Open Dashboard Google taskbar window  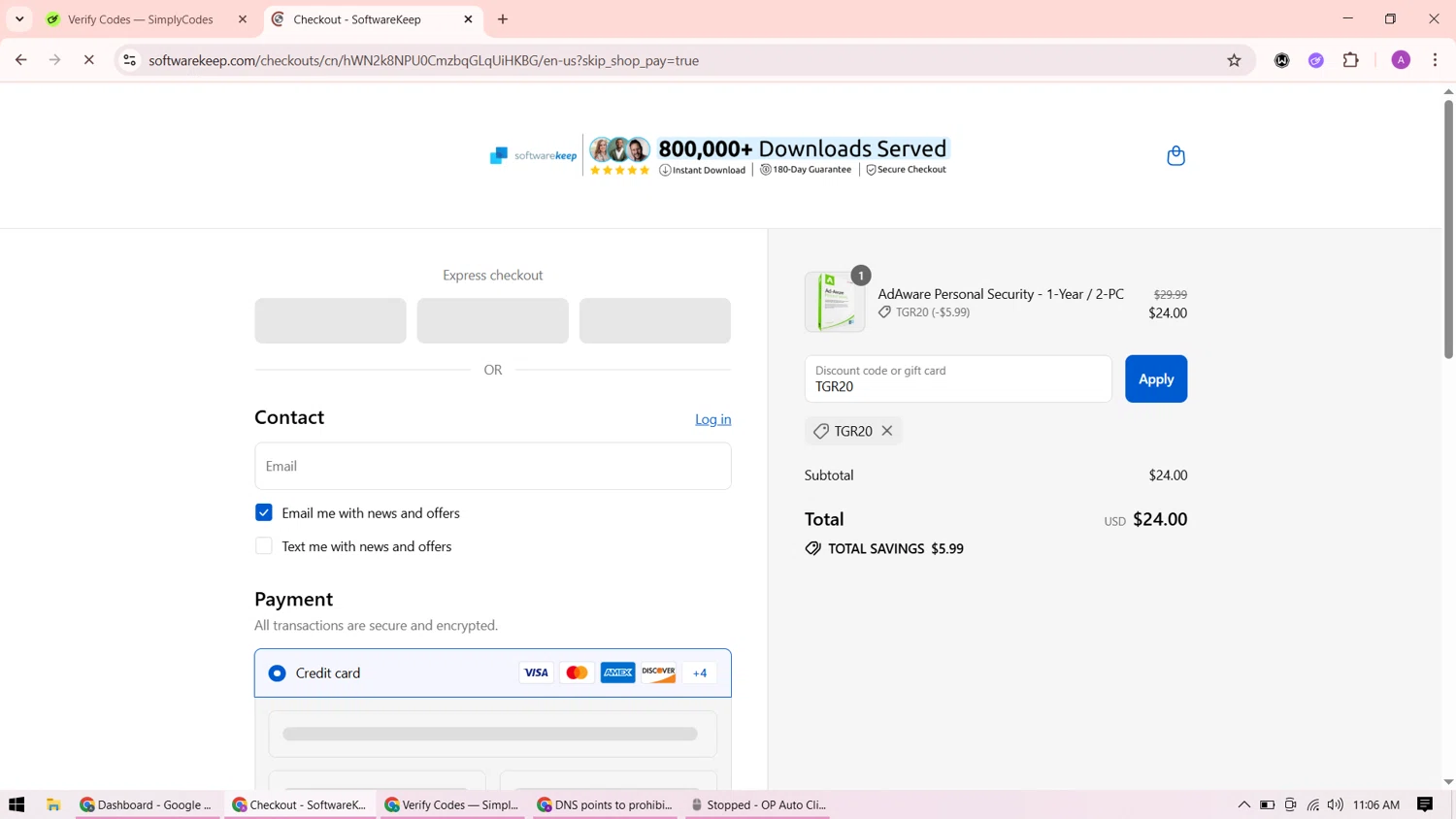(x=147, y=804)
